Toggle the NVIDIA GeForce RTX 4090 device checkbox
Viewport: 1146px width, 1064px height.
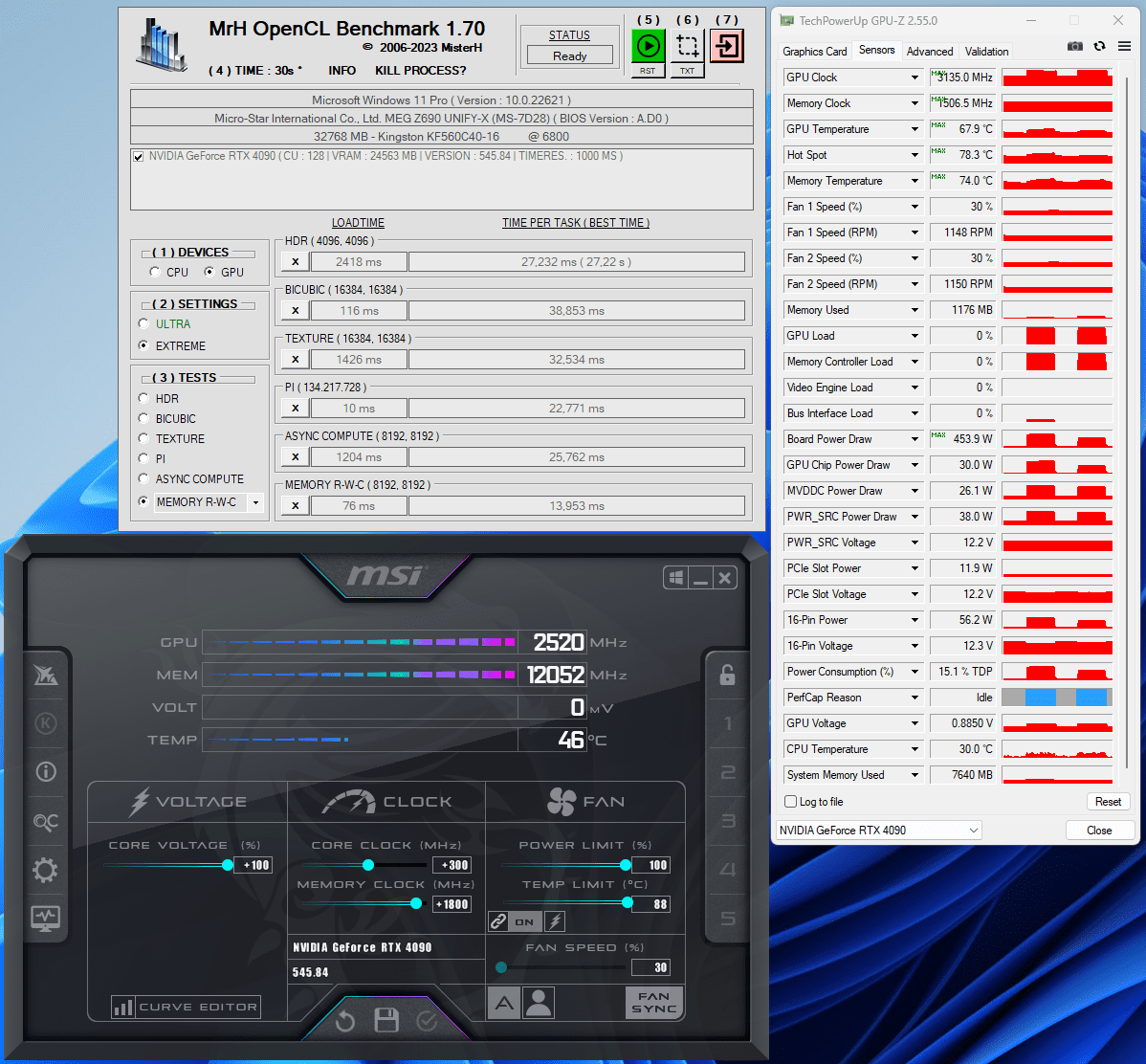click(138, 157)
